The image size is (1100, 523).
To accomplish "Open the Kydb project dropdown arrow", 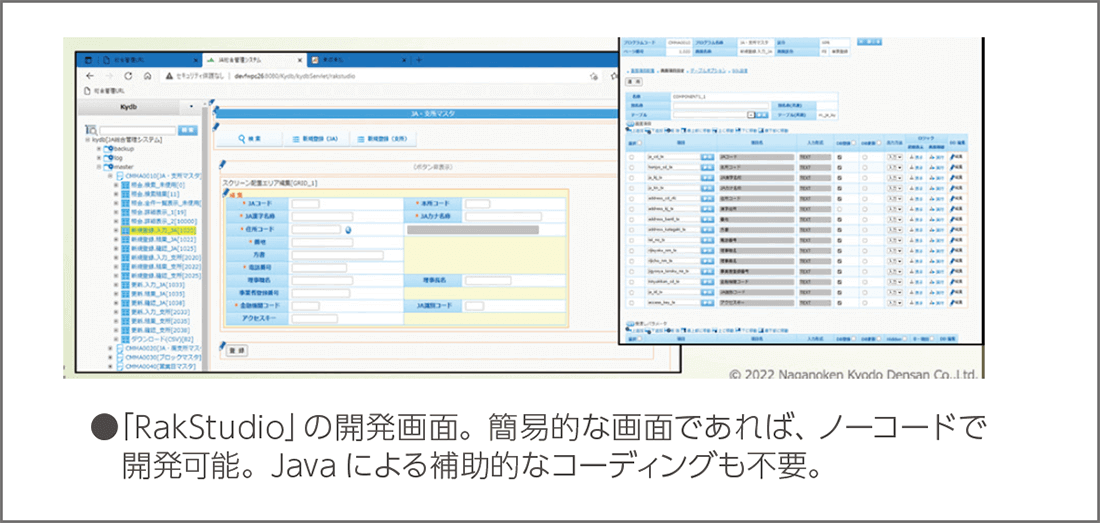I will point(191,108).
